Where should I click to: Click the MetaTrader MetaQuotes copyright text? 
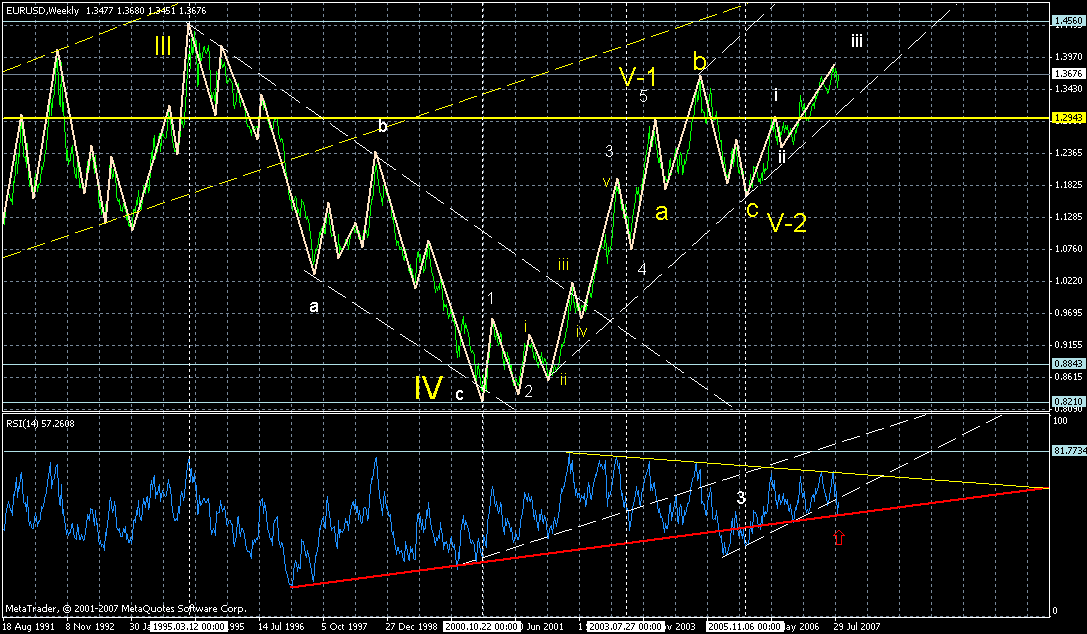pos(125,609)
